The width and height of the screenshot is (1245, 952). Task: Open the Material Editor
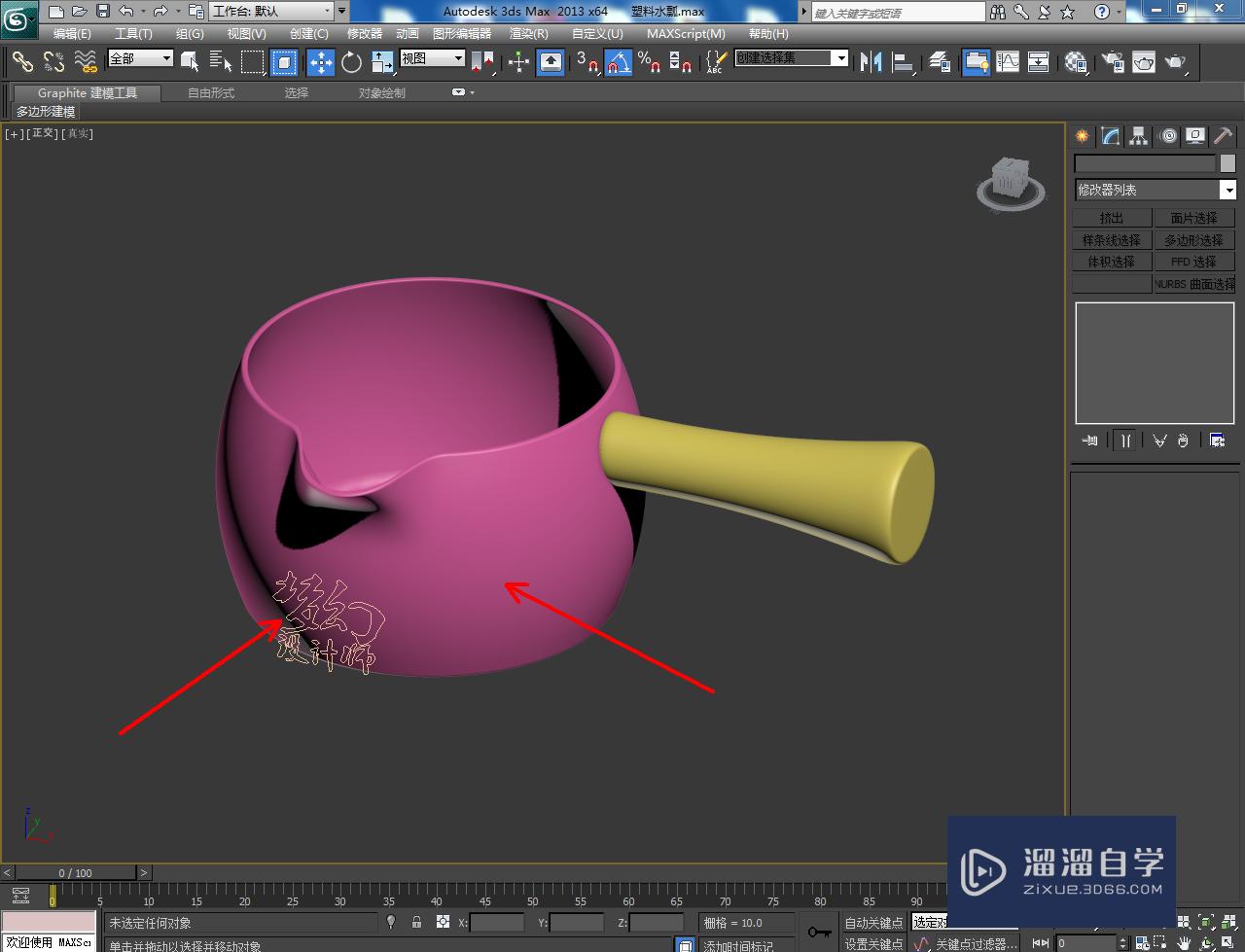(x=1076, y=62)
